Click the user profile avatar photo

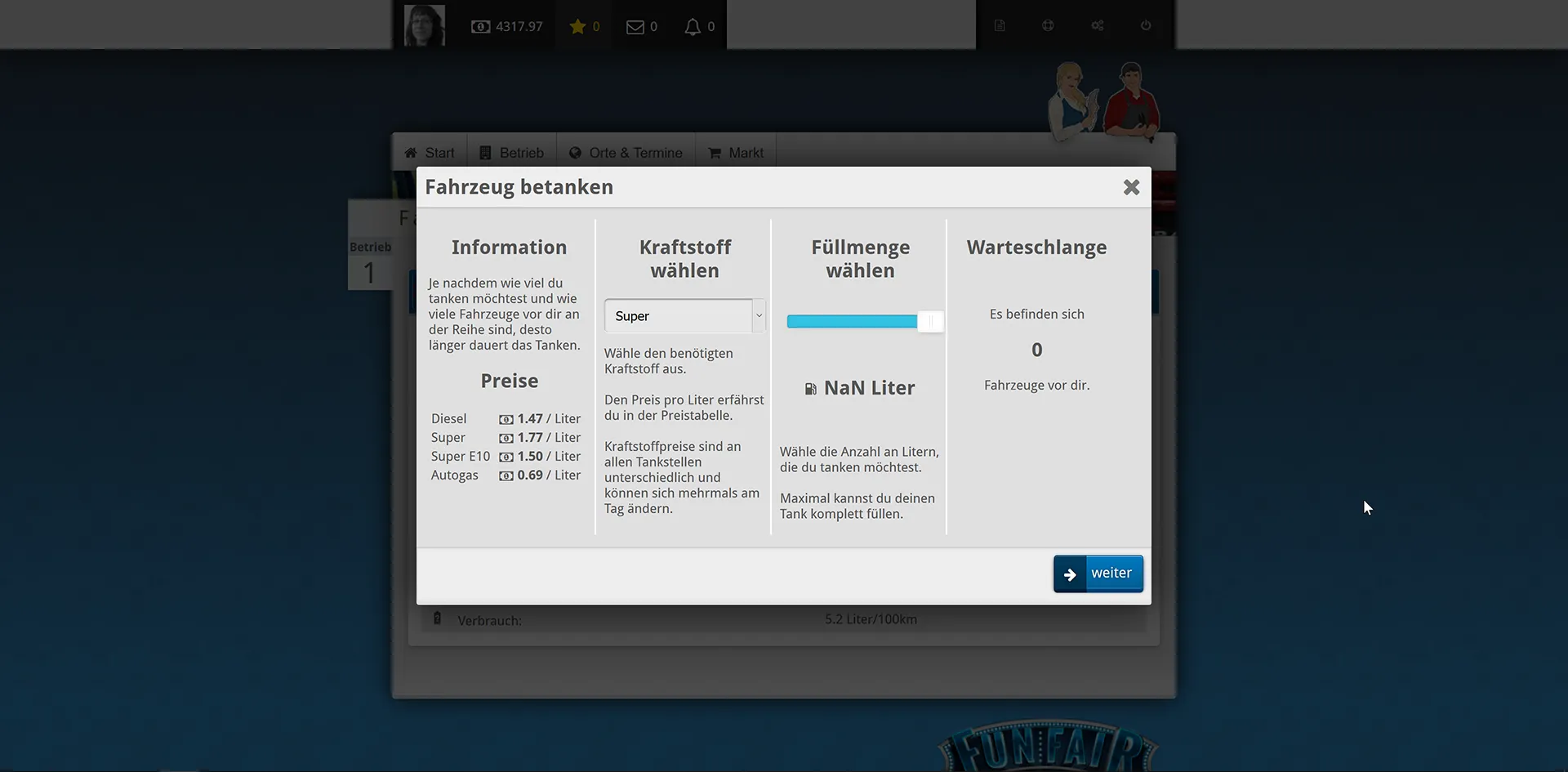click(425, 25)
